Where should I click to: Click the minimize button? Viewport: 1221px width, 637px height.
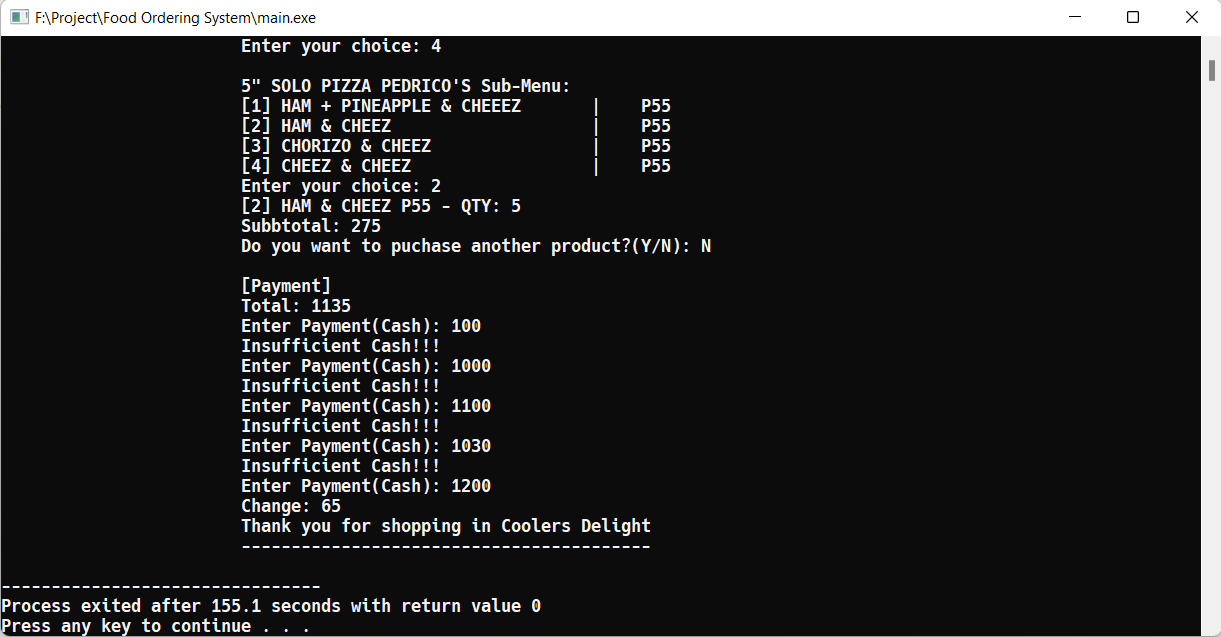1074,17
